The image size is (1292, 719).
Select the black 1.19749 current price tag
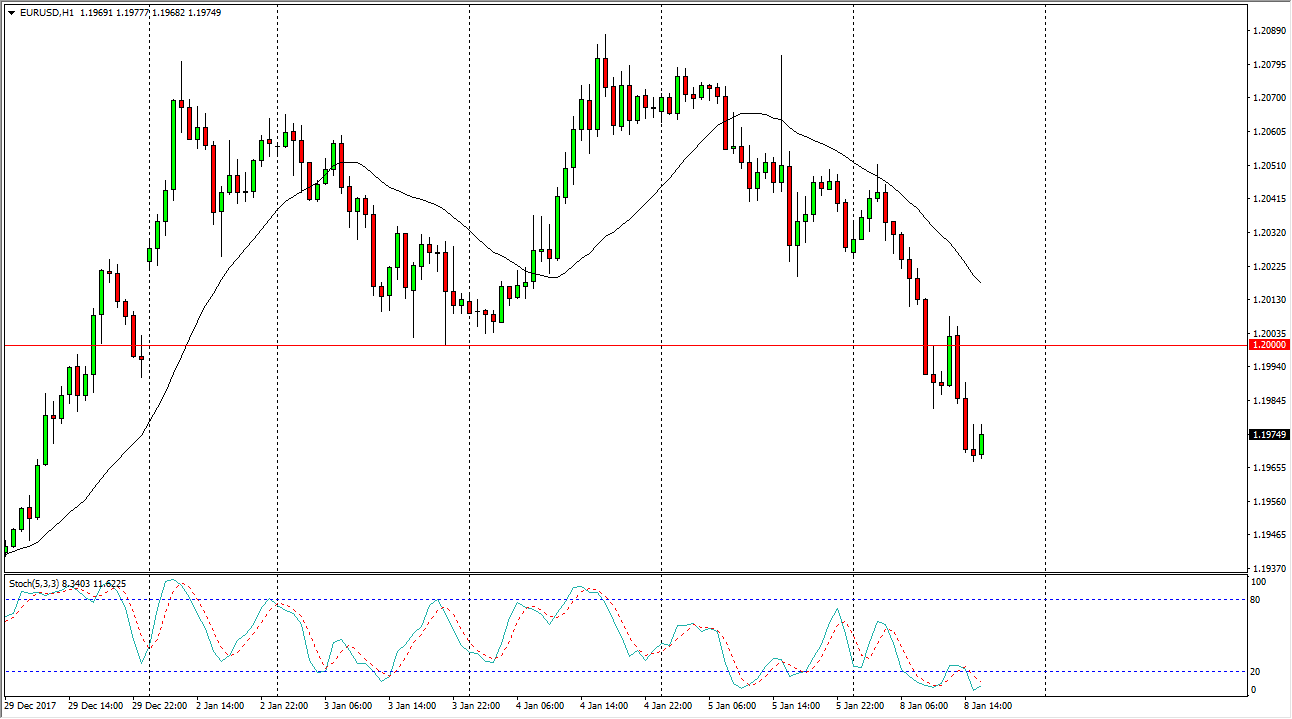point(1269,435)
